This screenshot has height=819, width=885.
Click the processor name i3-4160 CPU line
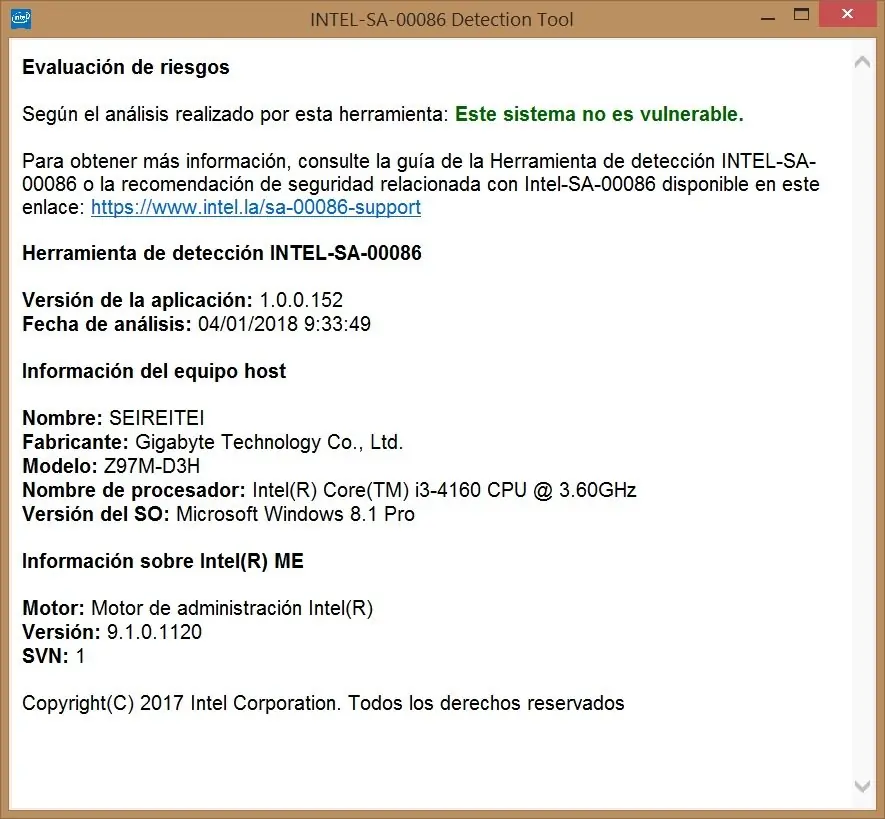(x=329, y=490)
